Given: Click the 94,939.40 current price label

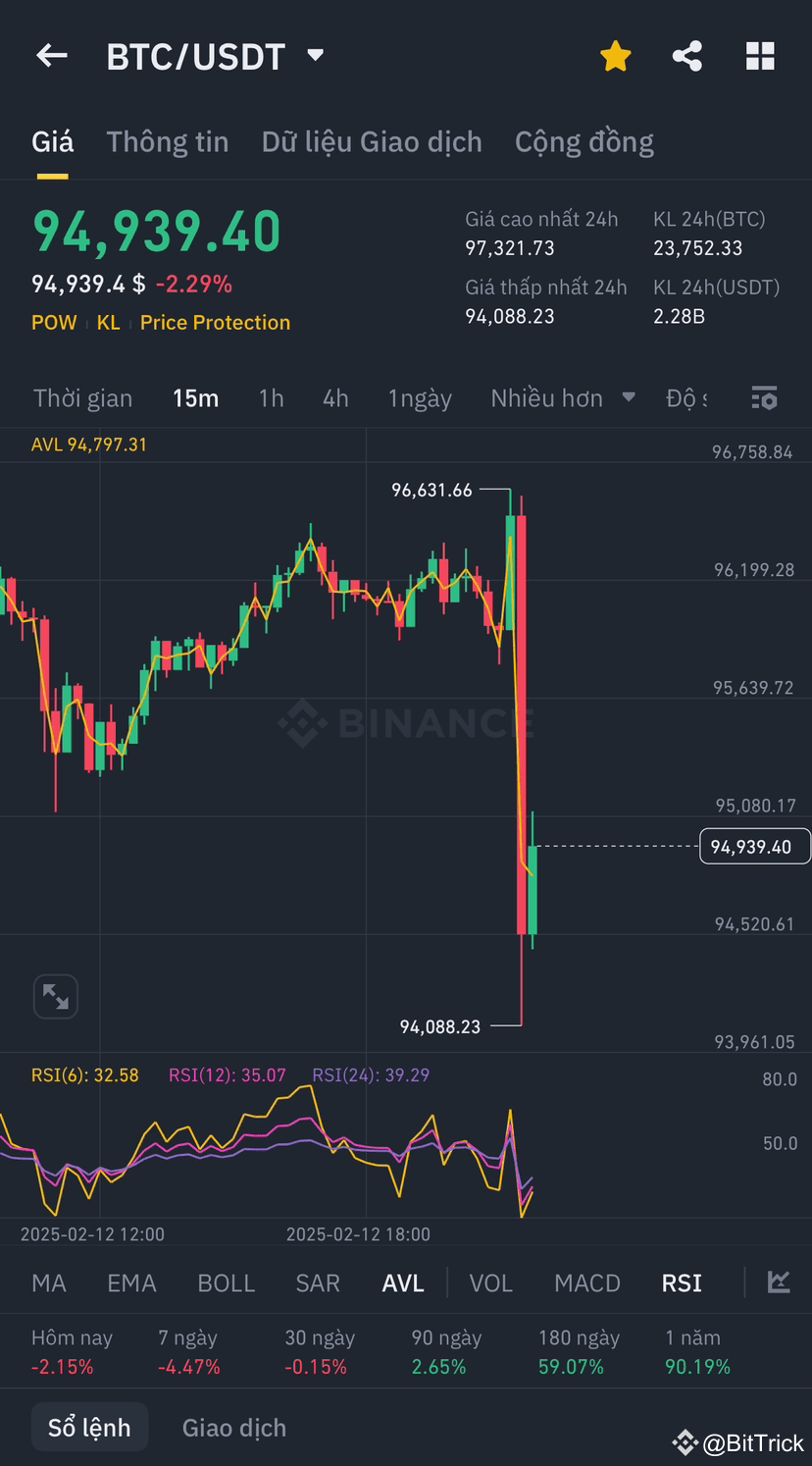Looking at the screenshot, I should (x=754, y=845).
